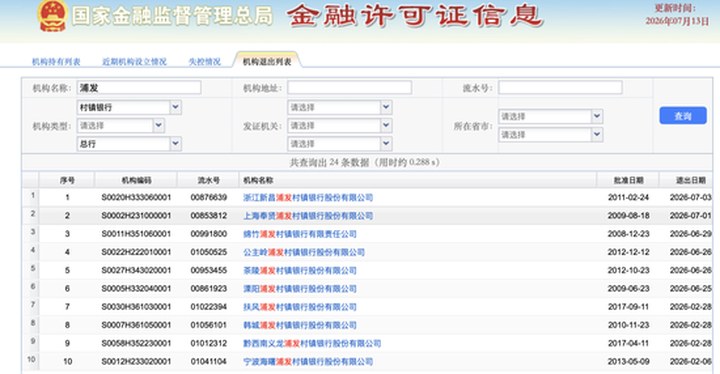Switch to the 机构持有列表 tab
The width and height of the screenshot is (720, 374).
click(x=56, y=62)
